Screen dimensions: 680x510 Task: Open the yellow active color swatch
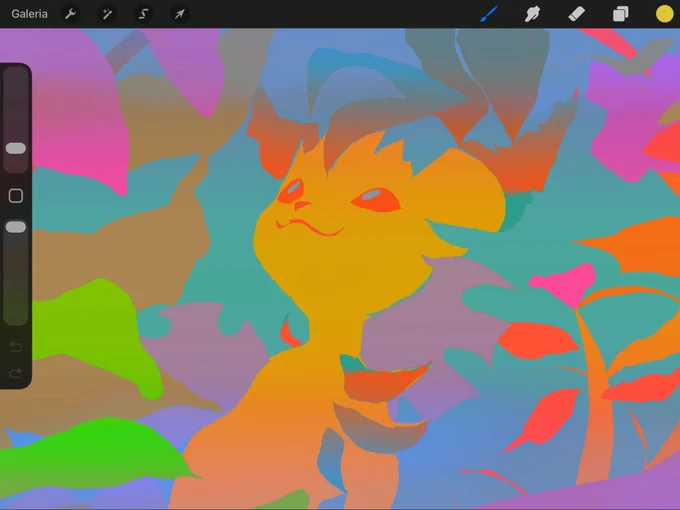tap(664, 14)
